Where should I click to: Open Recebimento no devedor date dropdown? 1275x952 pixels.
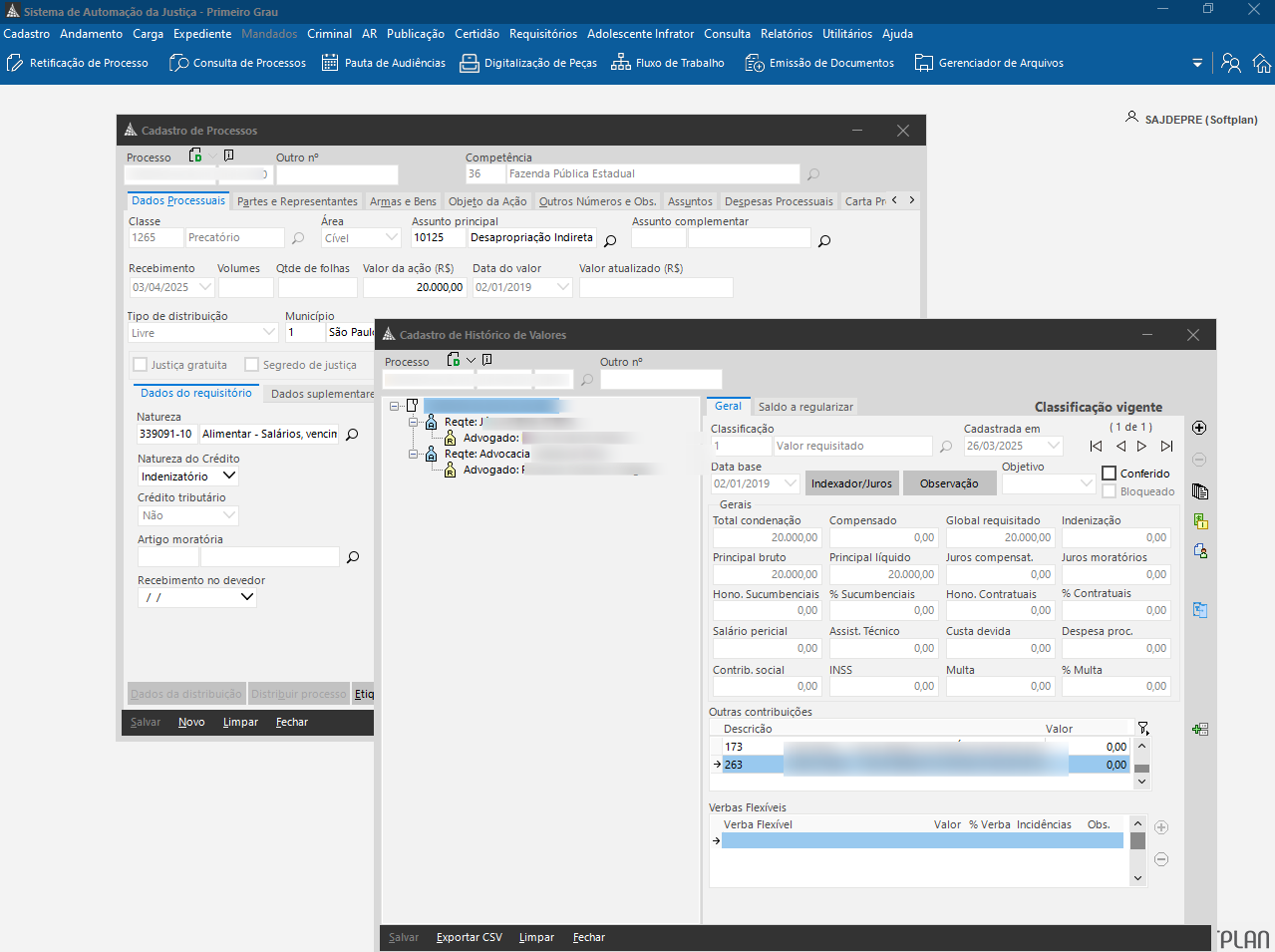click(x=247, y=597)
